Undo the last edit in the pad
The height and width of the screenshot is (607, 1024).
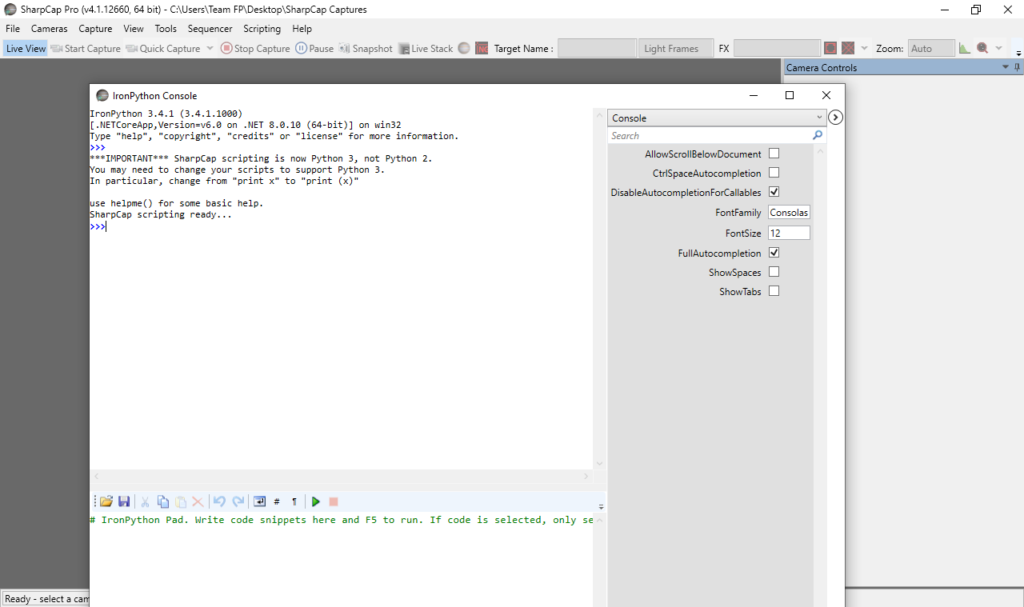click(219, 501)
